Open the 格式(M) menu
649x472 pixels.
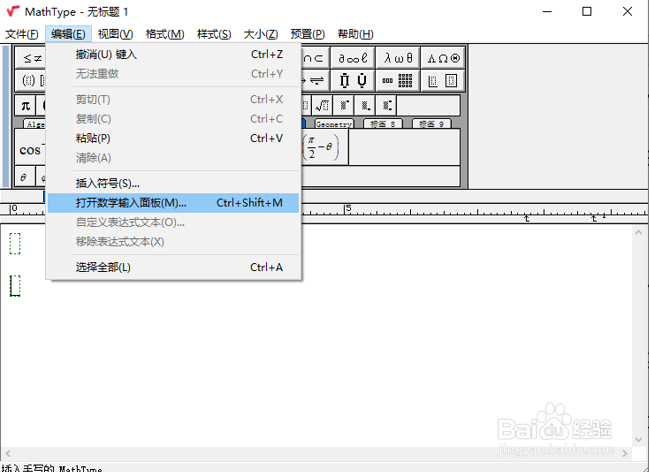165,34
